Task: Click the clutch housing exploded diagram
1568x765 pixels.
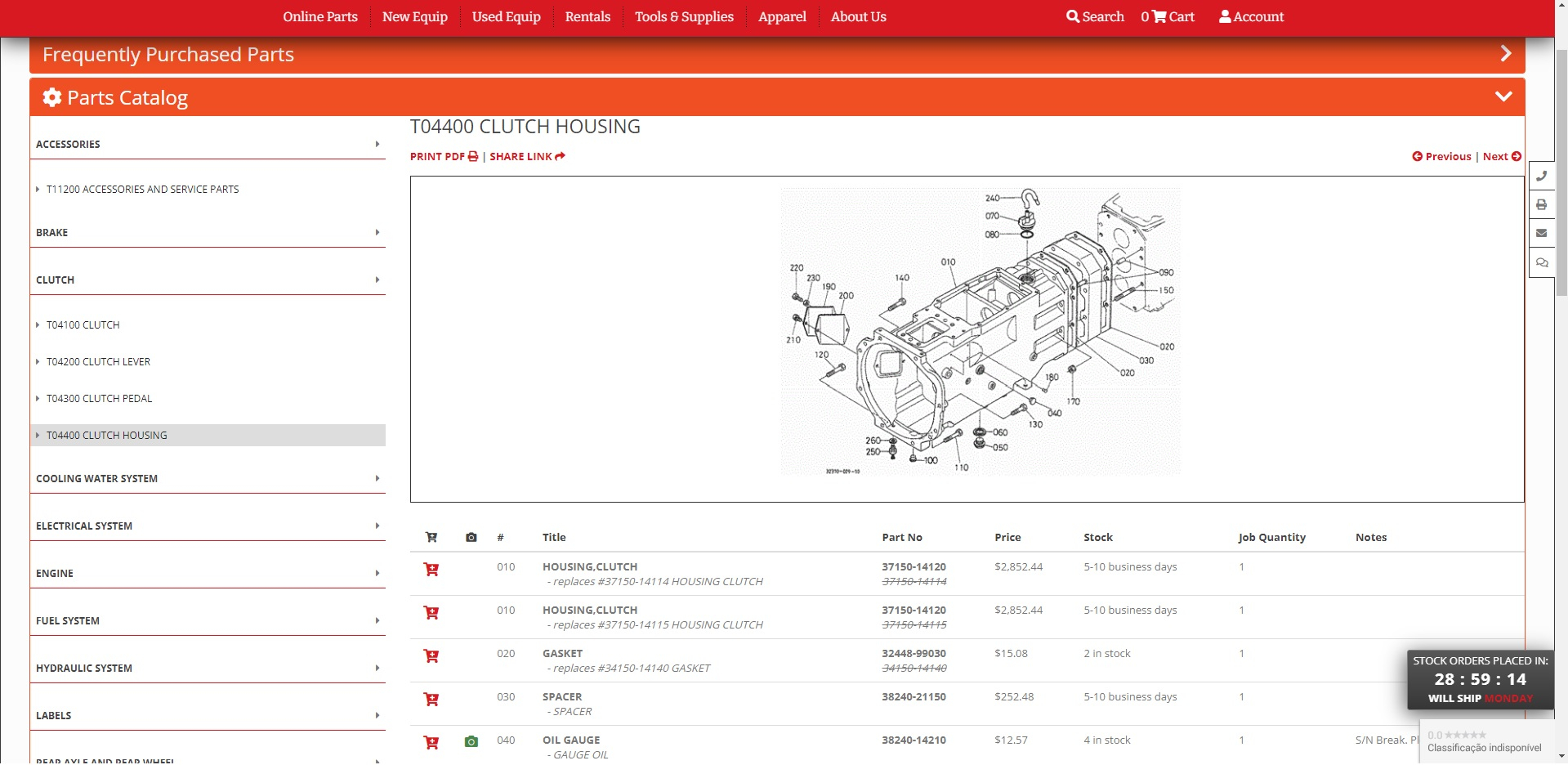Action: point(979,332)
